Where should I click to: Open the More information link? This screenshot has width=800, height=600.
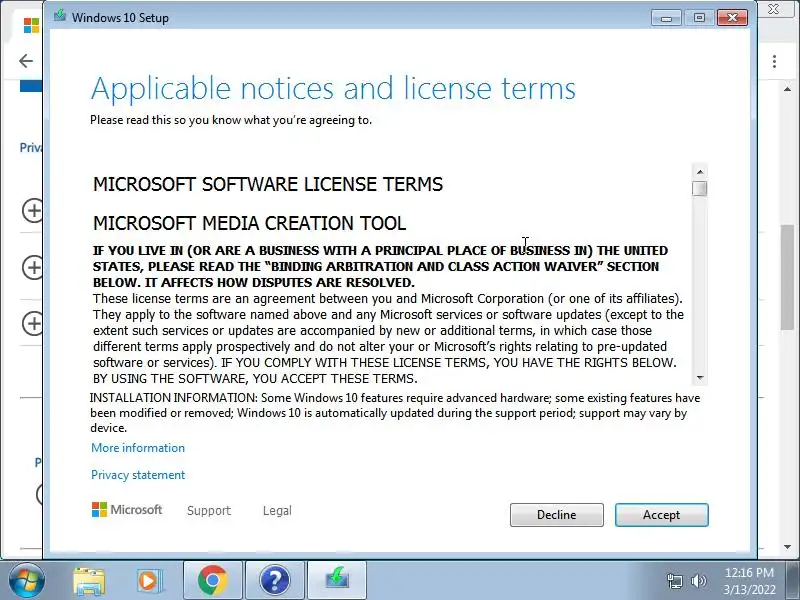point(138,448)
